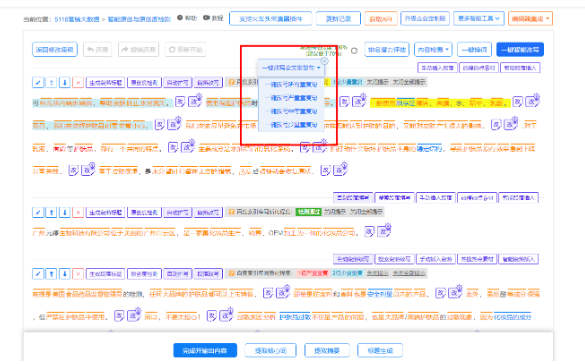Click the edit pencil icon of the 广州 company paragraph
This screenshot has width=585, height=364.
[x=38, y=212]
